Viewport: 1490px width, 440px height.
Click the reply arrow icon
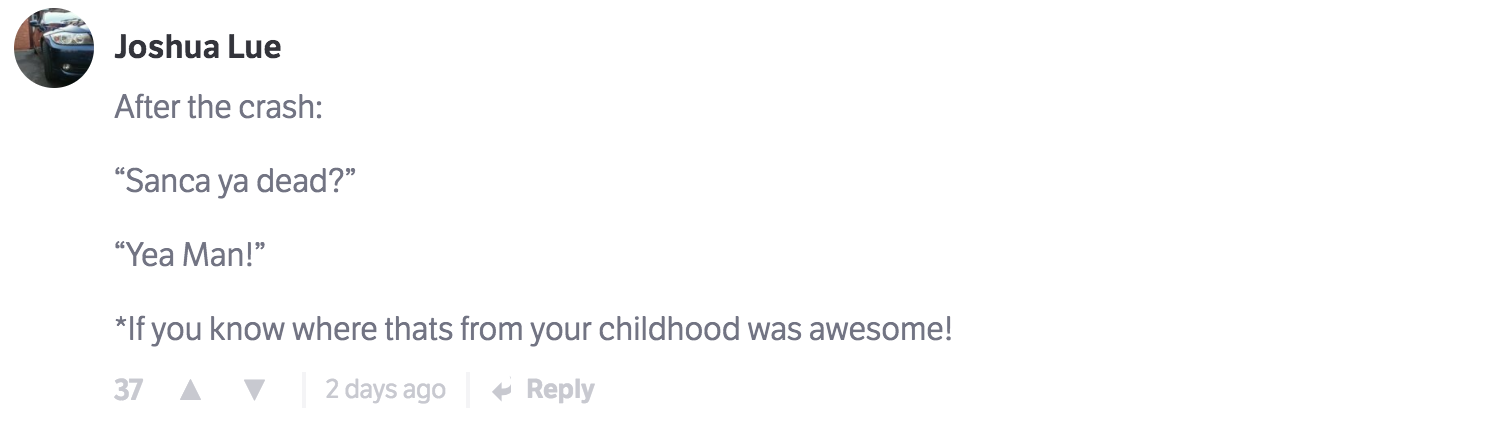pos(502,390)
